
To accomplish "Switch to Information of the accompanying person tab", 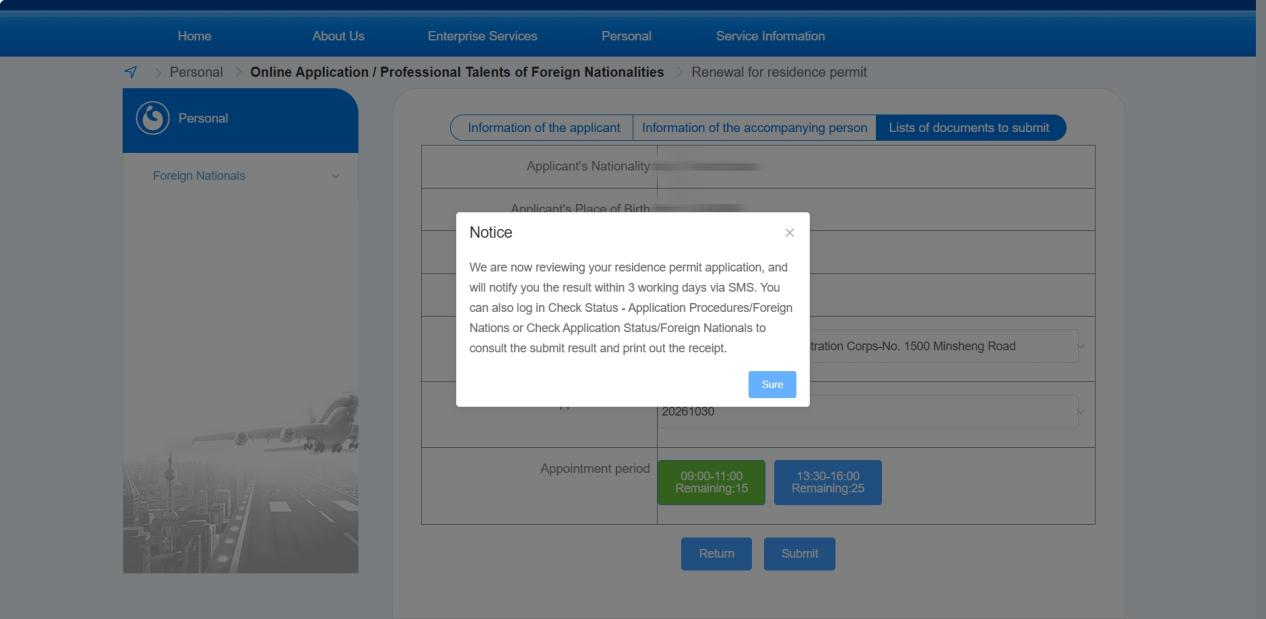I will tap(754, 128).
